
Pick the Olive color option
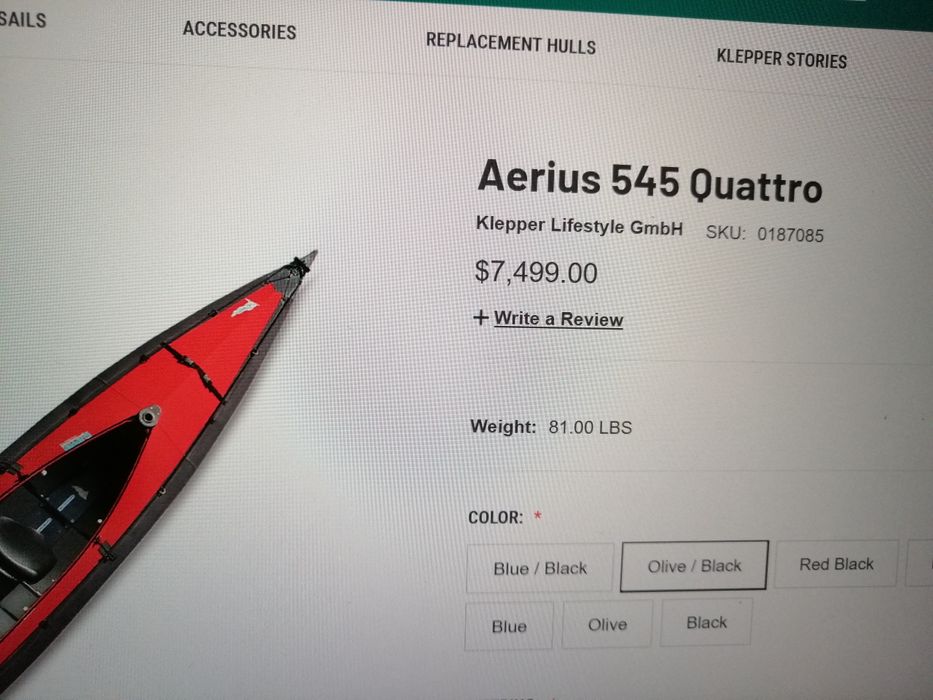point(607,624)
